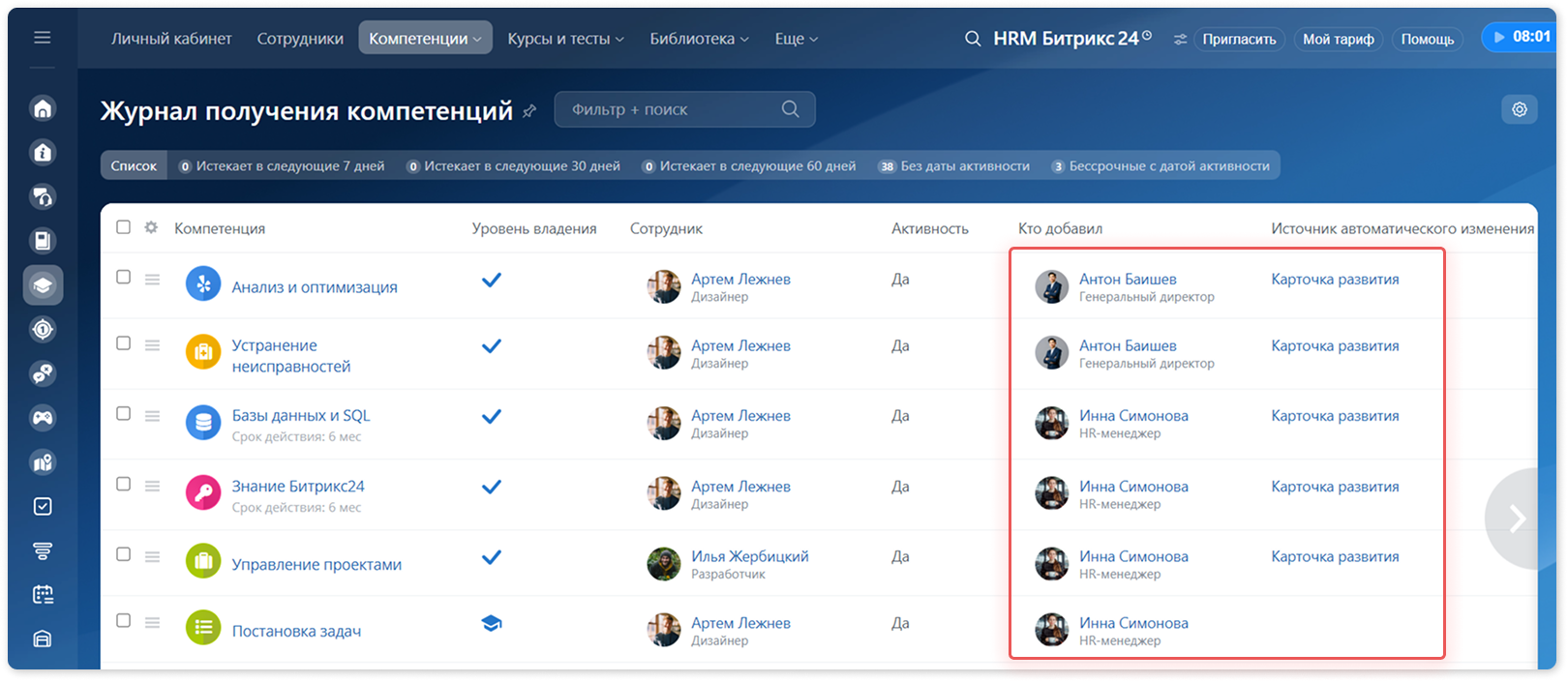Open the settings gear icon

click(1520, 109)
